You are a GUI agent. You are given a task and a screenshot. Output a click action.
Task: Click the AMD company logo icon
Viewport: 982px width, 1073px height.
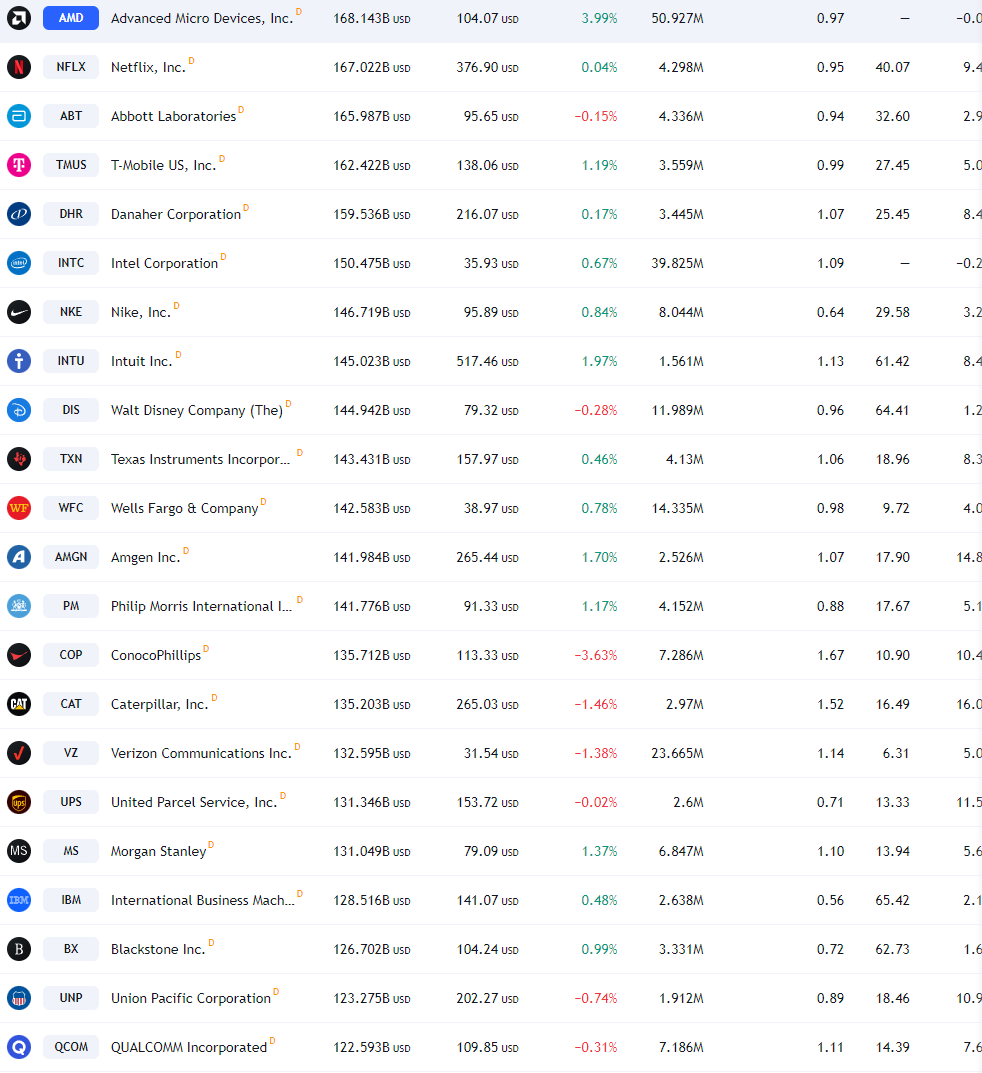pyautogui.click(x=19, y=18)
